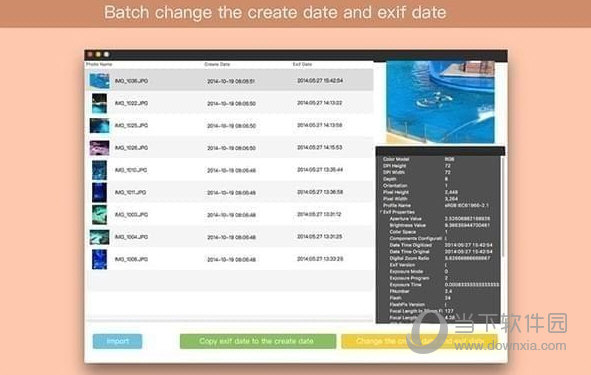The width and height of the screenshot is (591, 375).
Task: Click the Exif Date column header
Action: [x=302, y=64]
